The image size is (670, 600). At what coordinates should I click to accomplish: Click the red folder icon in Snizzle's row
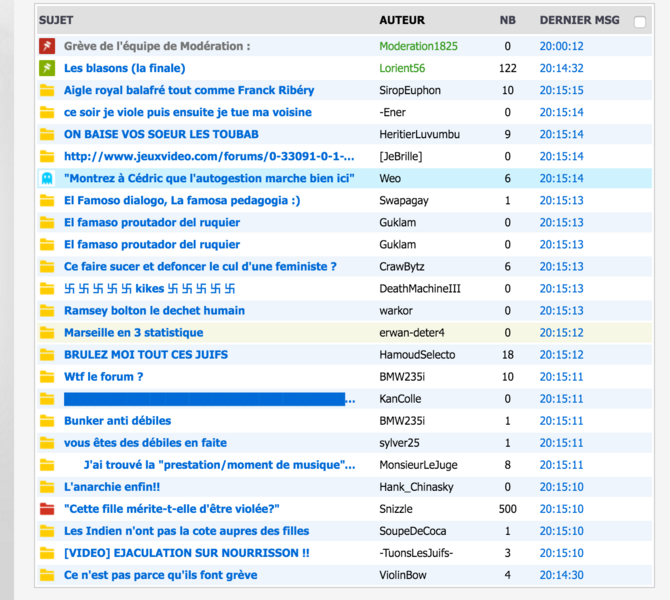pyautogui.click(x=46, y=509)
